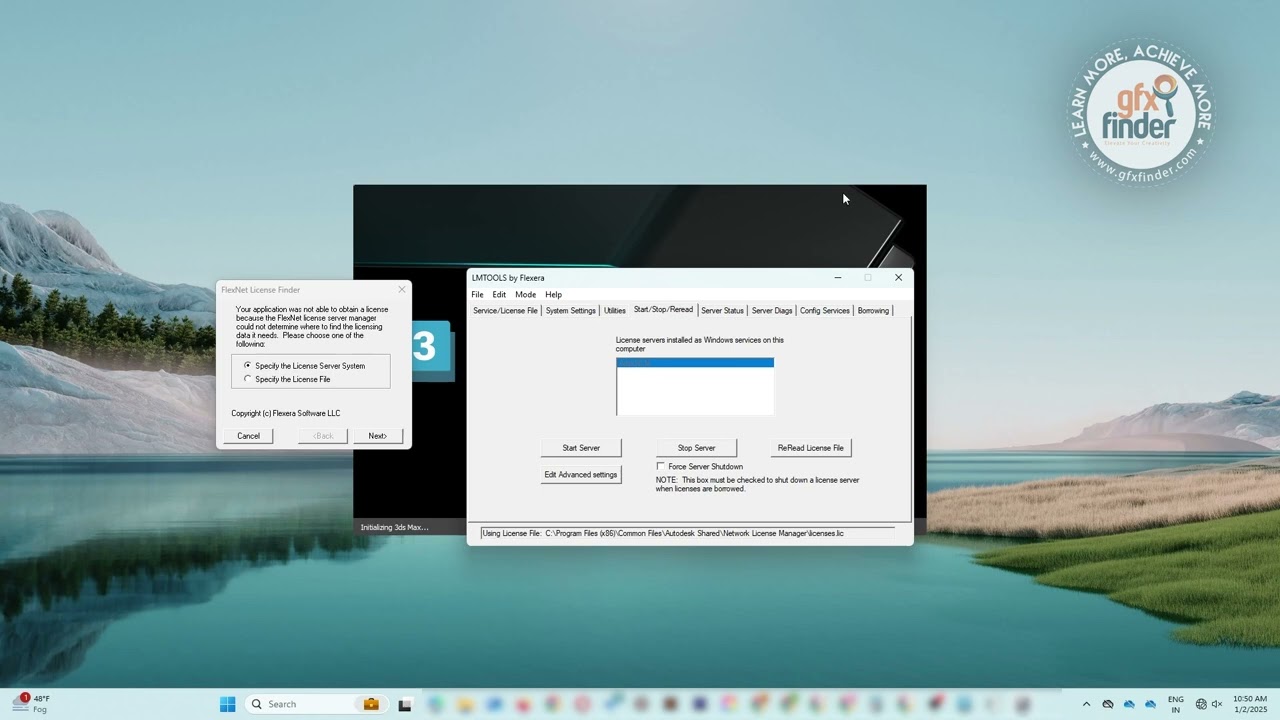Switch to the Config Services tab

(824, 311)
